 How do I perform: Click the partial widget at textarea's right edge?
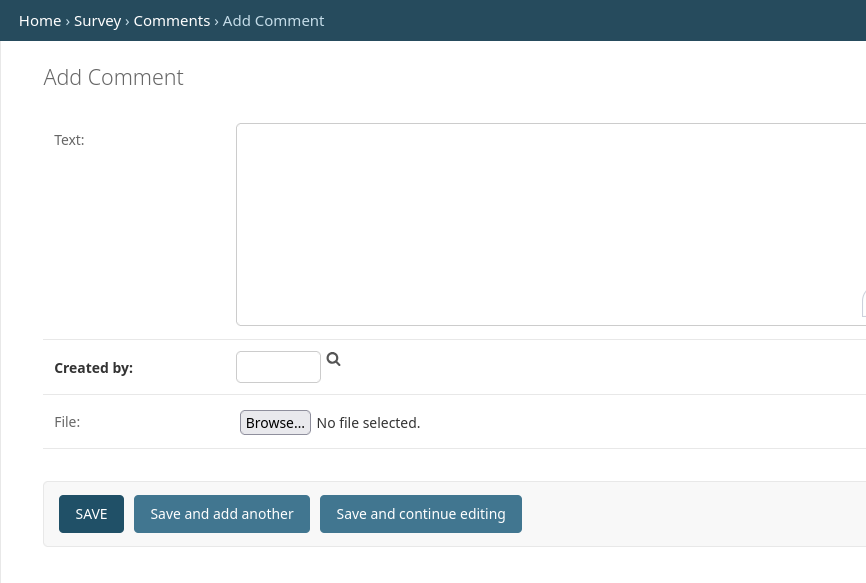864,305
